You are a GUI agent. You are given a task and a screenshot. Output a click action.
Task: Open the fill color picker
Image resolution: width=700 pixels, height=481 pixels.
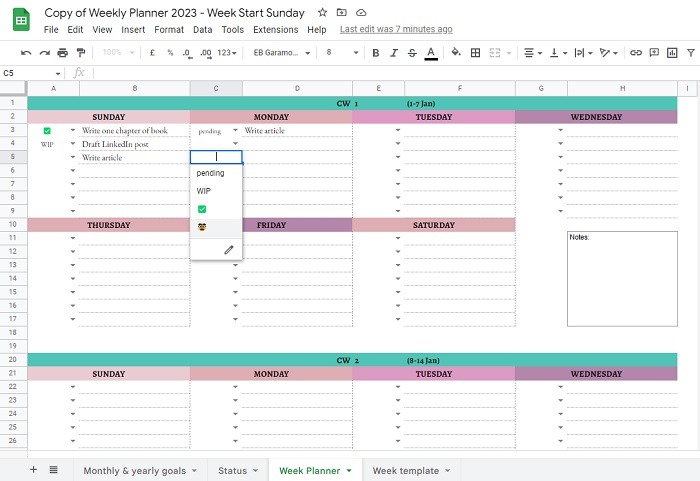point(456,52)
